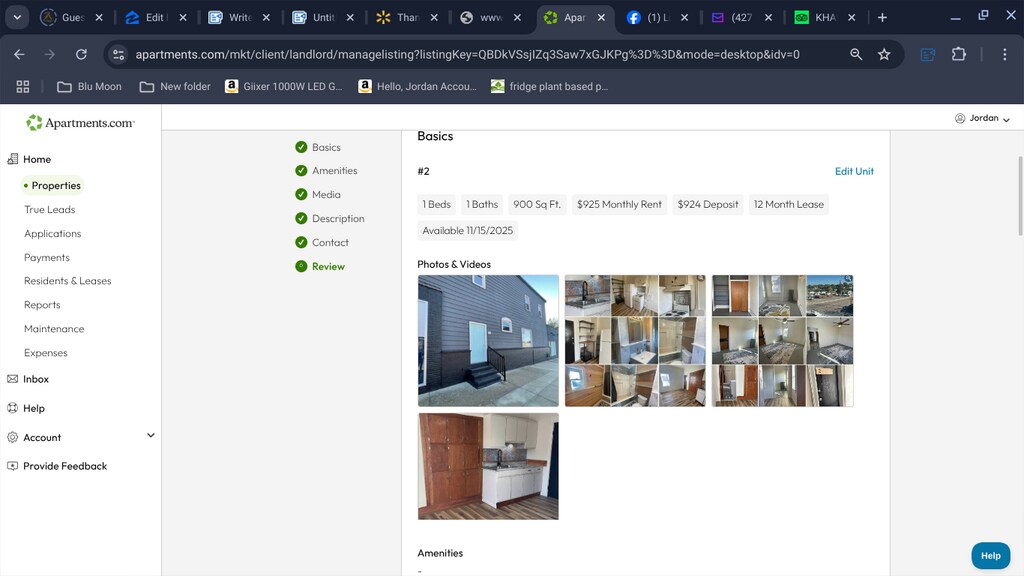Image resolution: width=1024 pixels, height=576 pixels.
Task: Open the building exterior photo thumbnail
Action: tap(488, 341)
